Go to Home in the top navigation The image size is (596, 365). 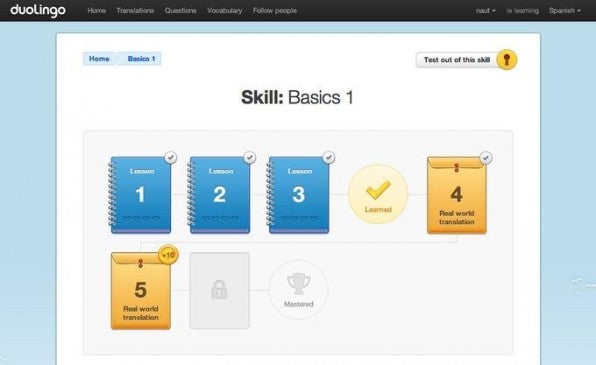[x=97, y=11]
